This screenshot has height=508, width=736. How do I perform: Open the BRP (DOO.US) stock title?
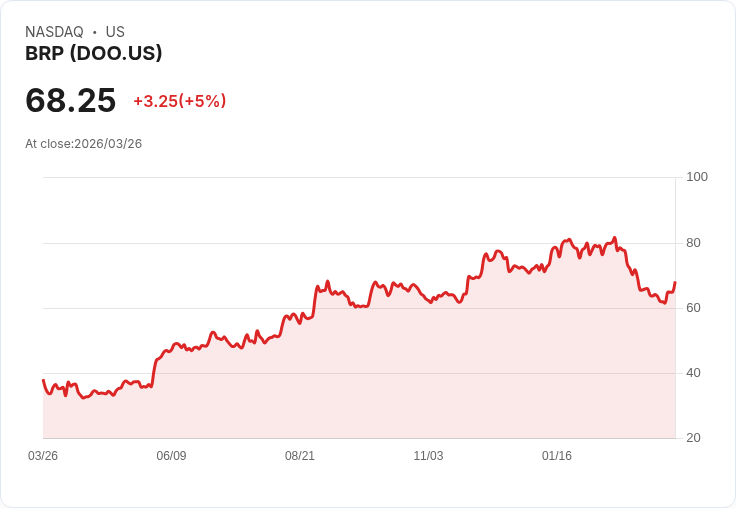[93, 54]
